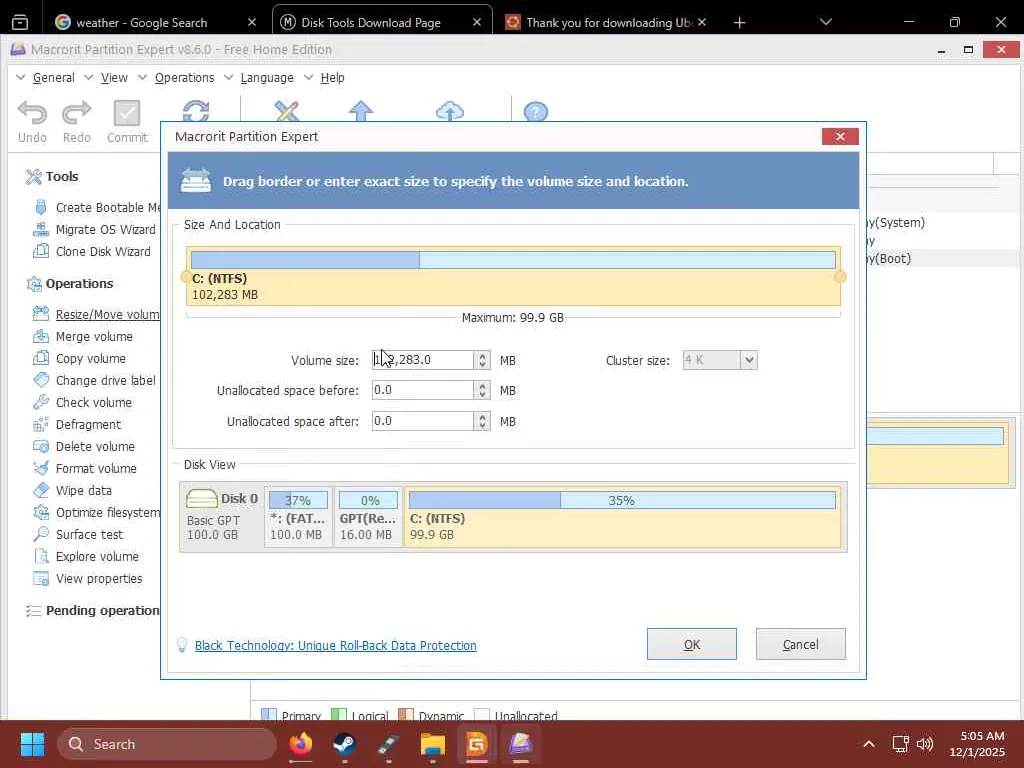Click Cancel in the resize dialog
1024x768 pixels.
point(801,645)
